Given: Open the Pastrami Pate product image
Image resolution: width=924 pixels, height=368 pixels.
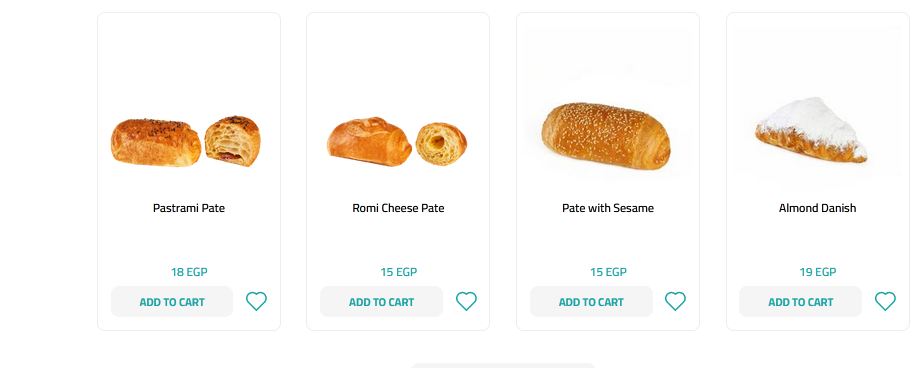Looking at the screenshot, I should pos(186,142).
